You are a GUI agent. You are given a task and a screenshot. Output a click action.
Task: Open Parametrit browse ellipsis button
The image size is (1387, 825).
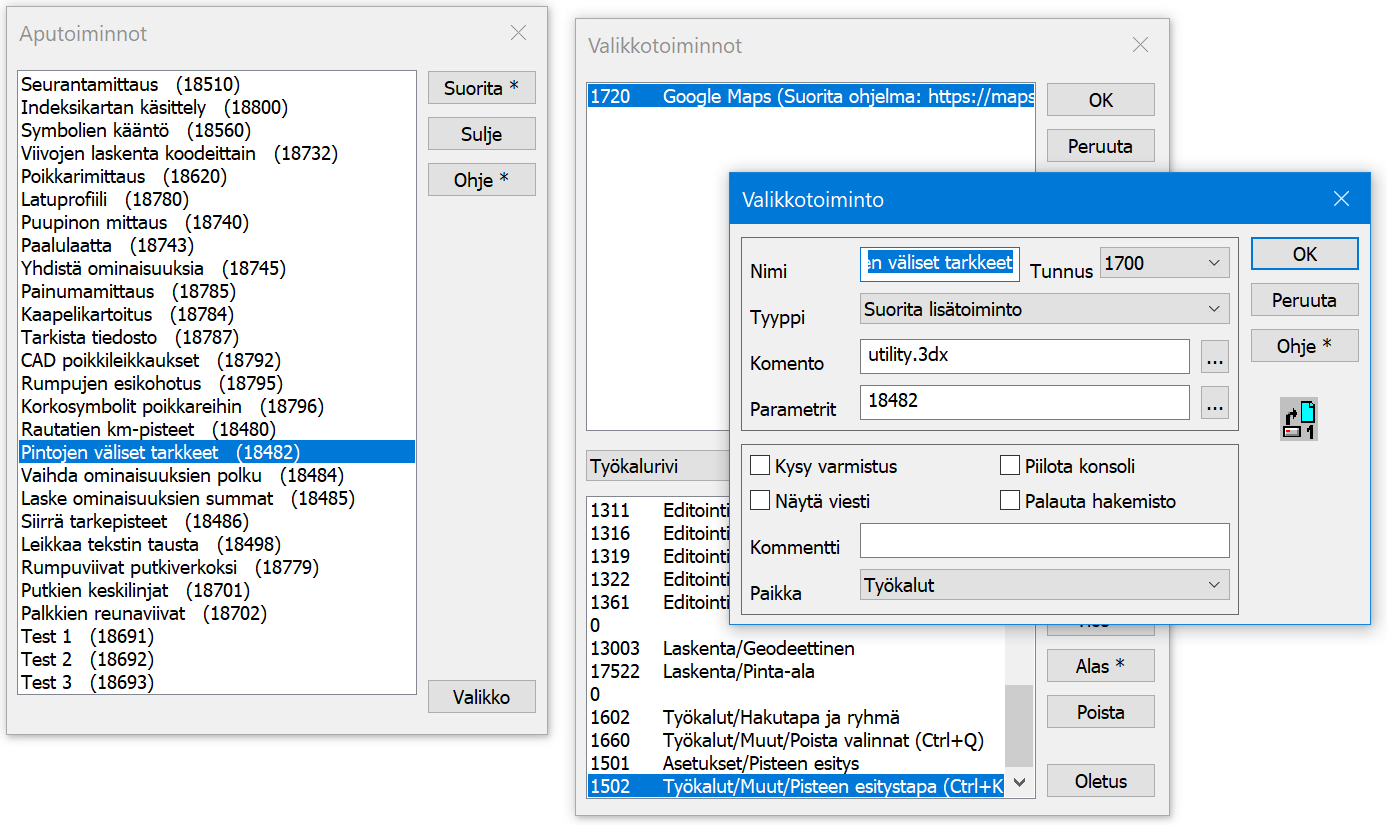(1214, 403)
